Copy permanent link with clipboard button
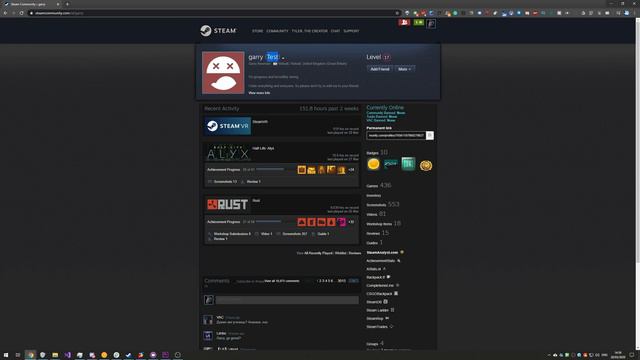 point(430,136)
